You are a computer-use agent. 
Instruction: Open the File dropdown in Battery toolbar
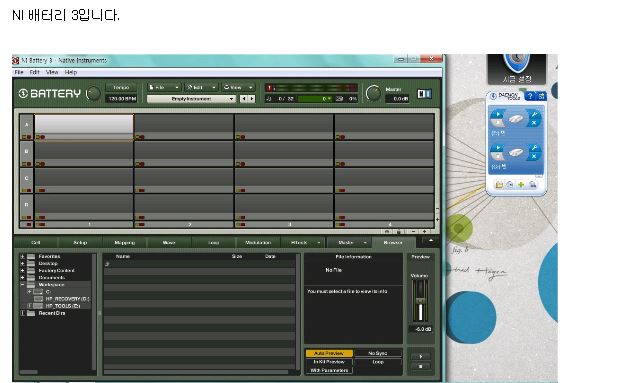(x=163, y=87)
